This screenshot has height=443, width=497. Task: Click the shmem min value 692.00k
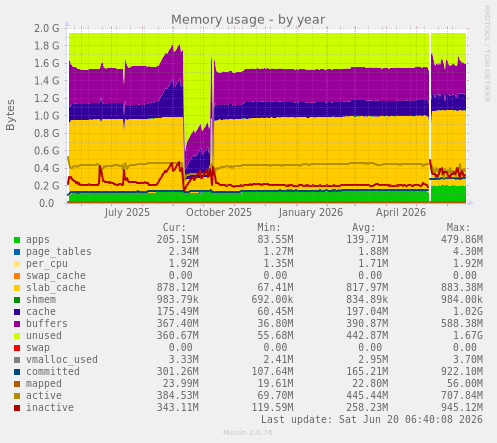coord(272,300)
